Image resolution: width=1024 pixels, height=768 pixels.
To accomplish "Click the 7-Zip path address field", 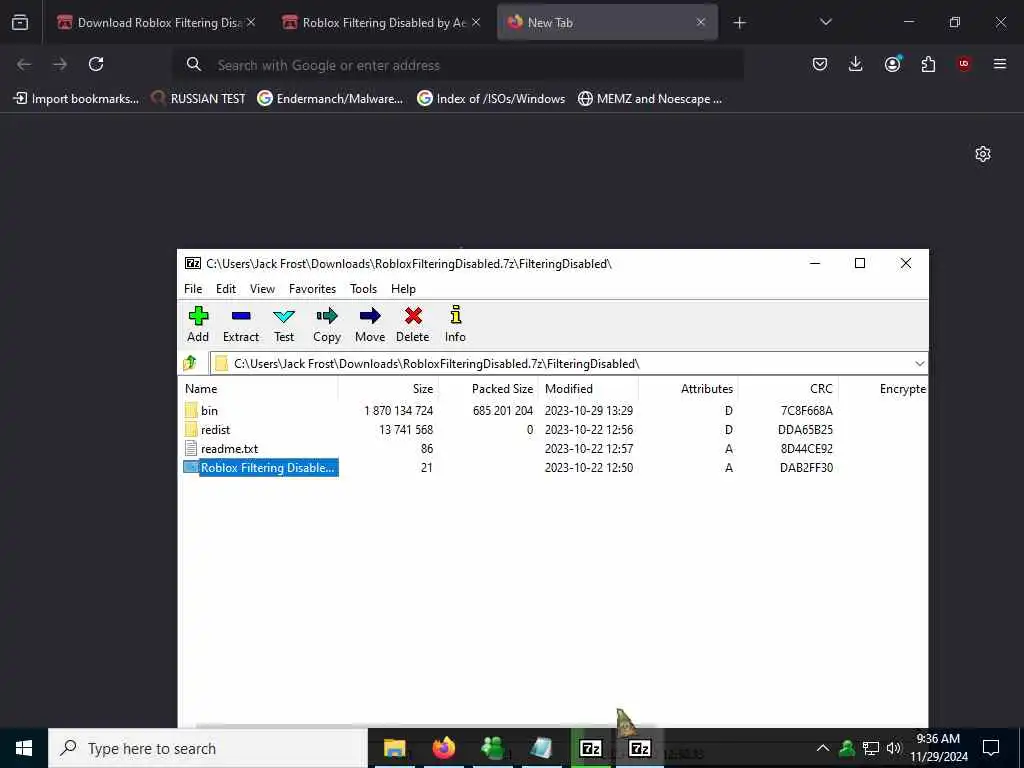I will 562,364.
